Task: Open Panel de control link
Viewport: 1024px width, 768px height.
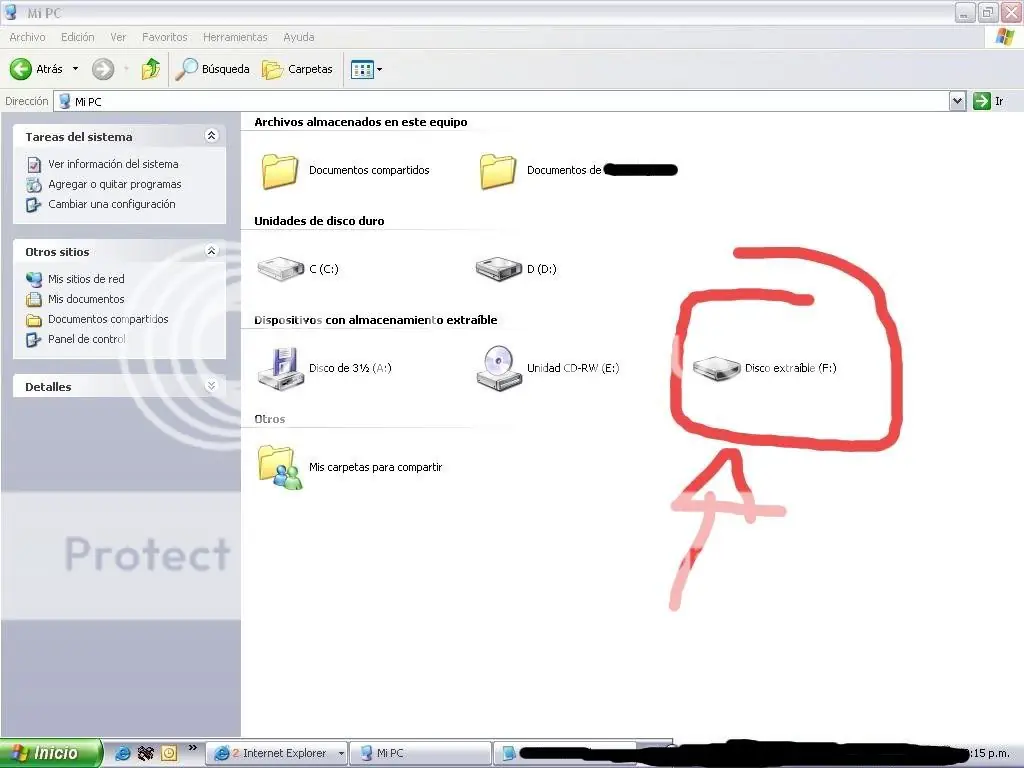Action: pyautogui.click(x=87, y=339)
